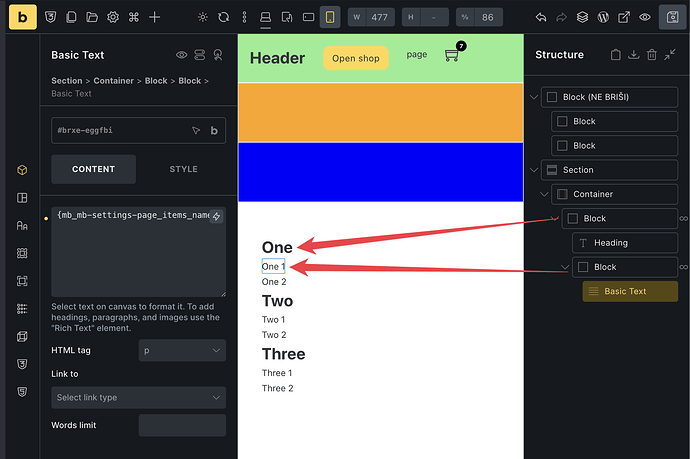Collapse the Container tree chevron
Screen dimensions: 690x459
(544, 194)
